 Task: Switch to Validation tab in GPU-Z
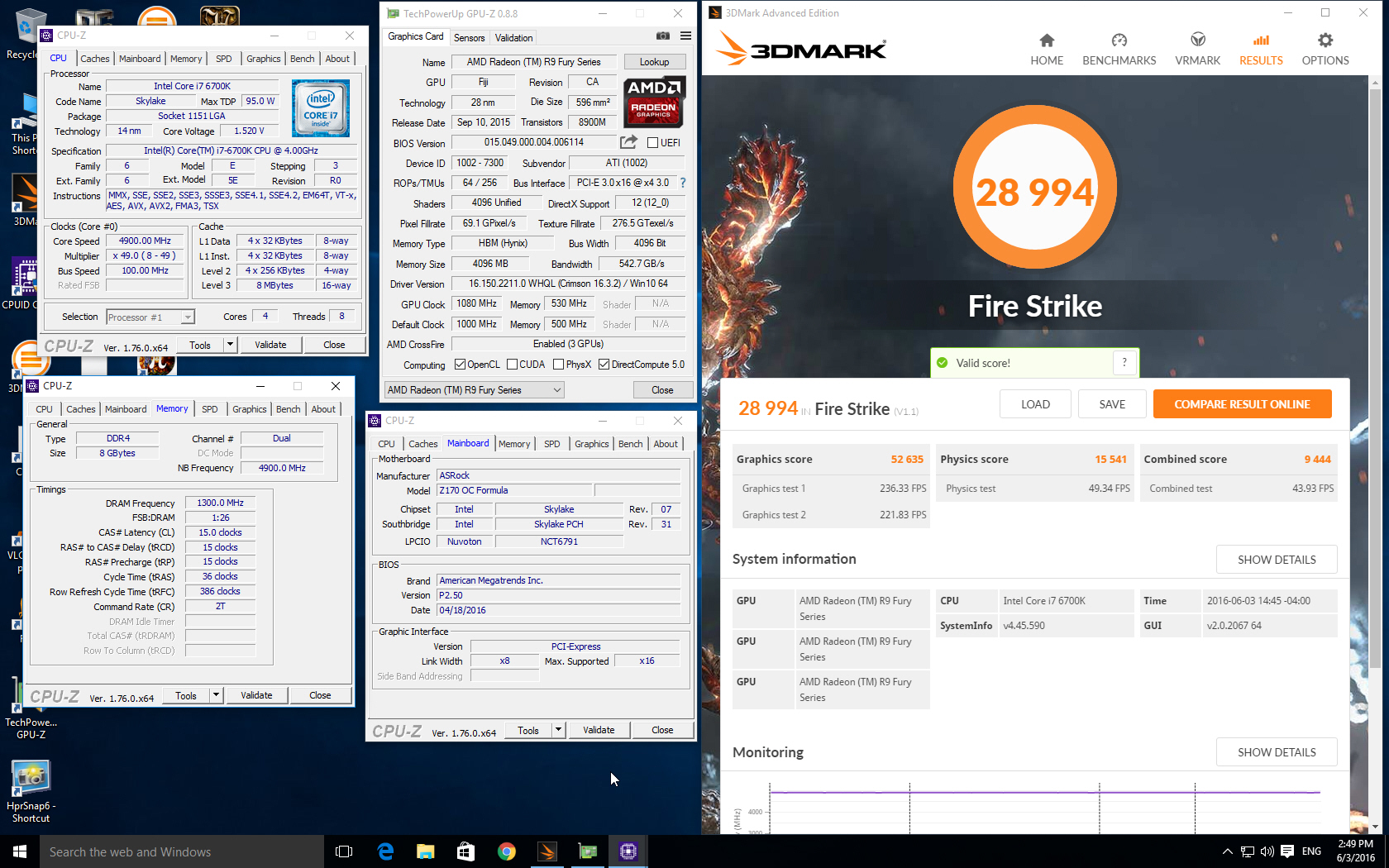513,38
